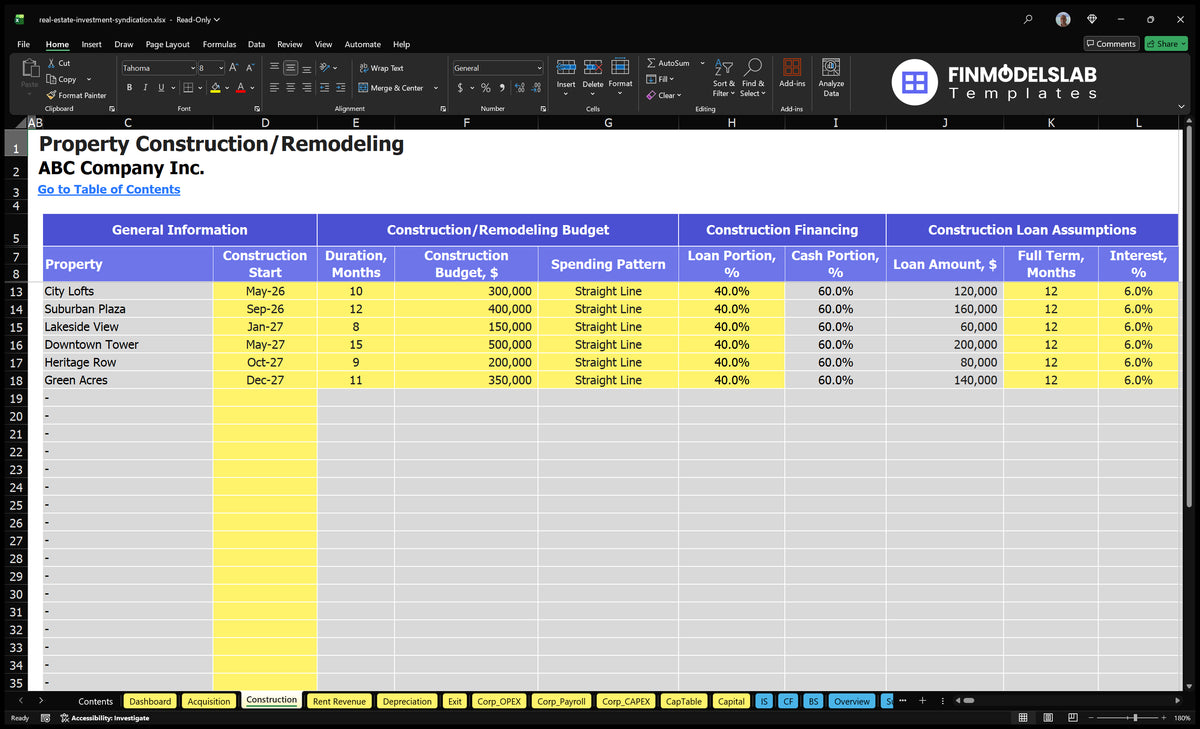Open the Fill Color dropdown arrow

click(226, 88)
